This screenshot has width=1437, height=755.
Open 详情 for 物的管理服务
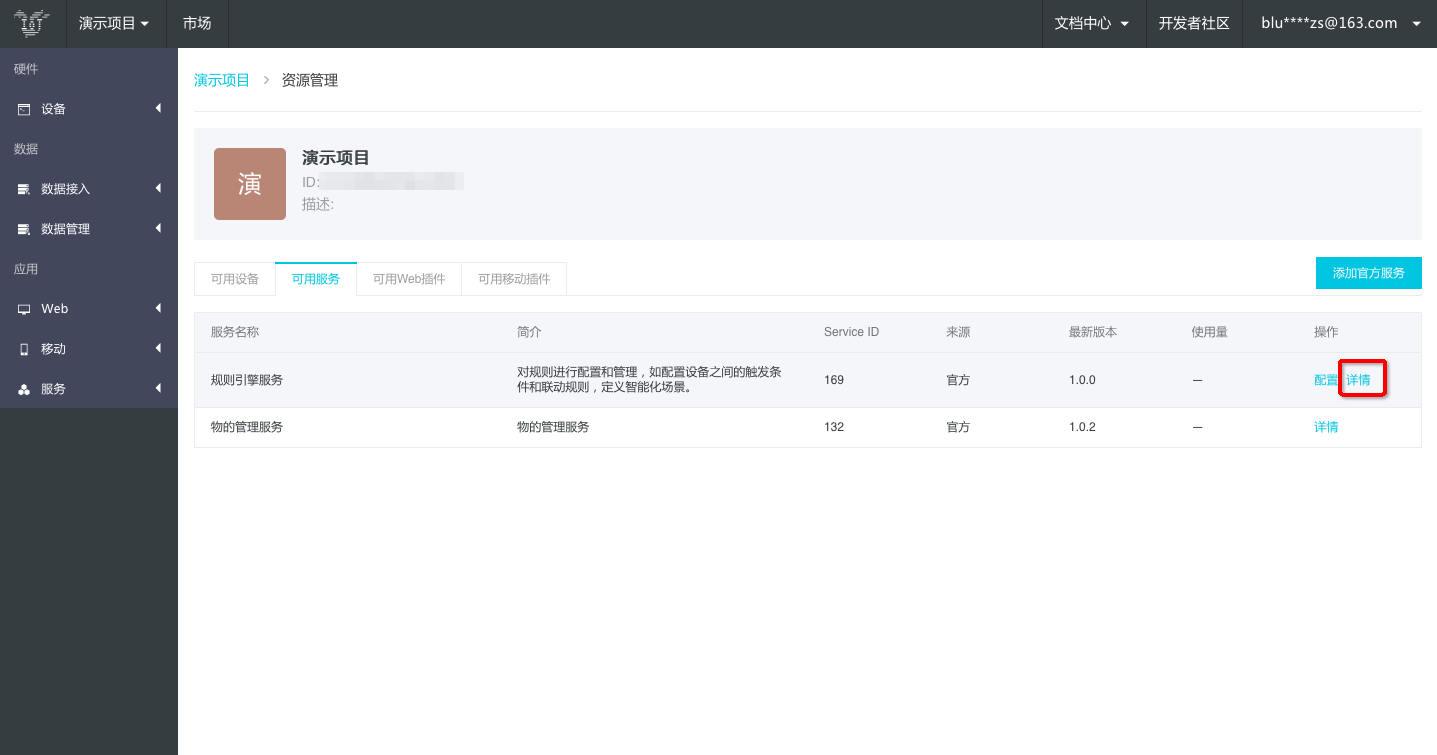point(1326,427)
